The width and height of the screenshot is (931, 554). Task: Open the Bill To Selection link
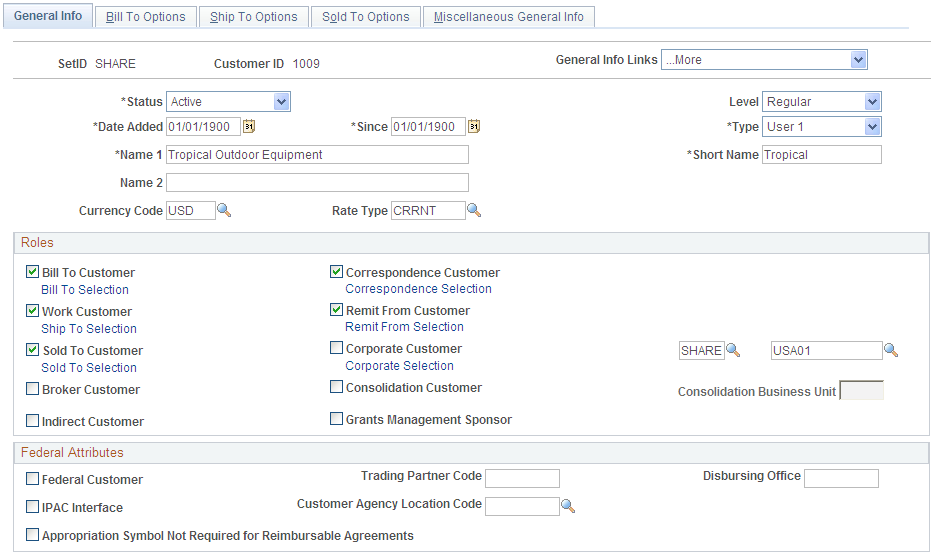coord(85,290)
